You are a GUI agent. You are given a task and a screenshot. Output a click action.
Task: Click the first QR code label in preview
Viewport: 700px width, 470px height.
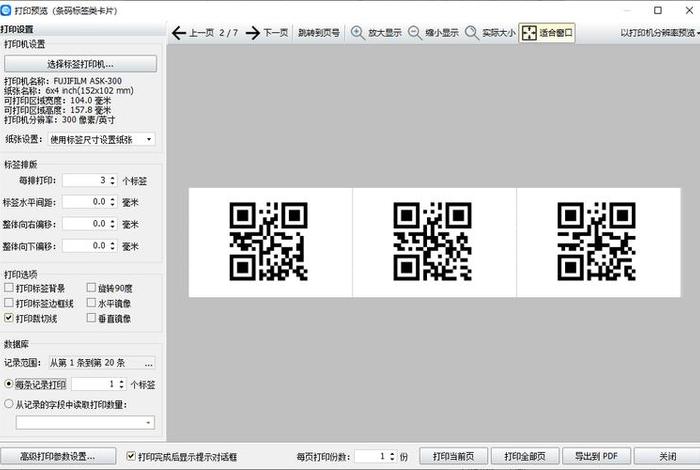tap(269, 241)
